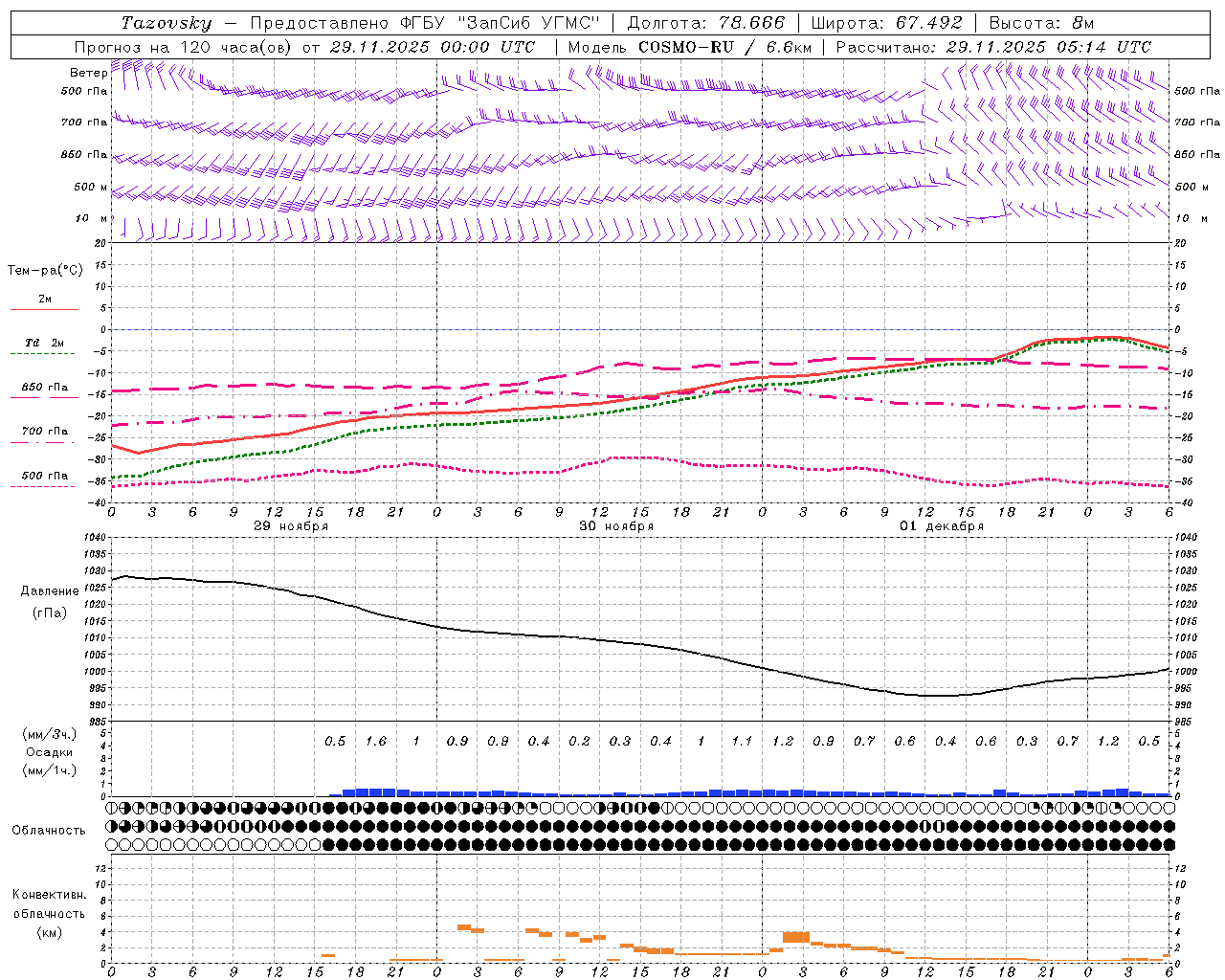This screenshot has width=1225, height=980.
Task: Click the "Td 2м" dew point legend label
Action: (44, 343)
